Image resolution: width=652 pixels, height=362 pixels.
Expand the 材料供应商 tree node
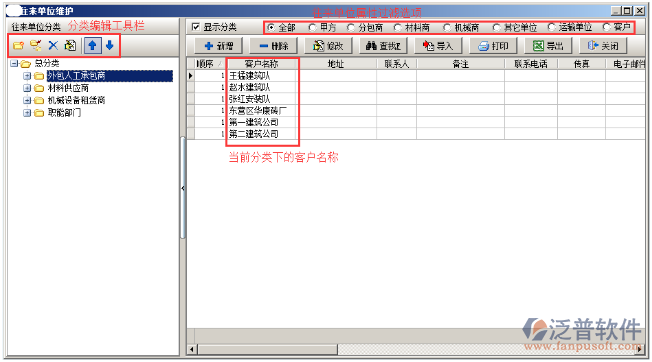click(27, 88)
